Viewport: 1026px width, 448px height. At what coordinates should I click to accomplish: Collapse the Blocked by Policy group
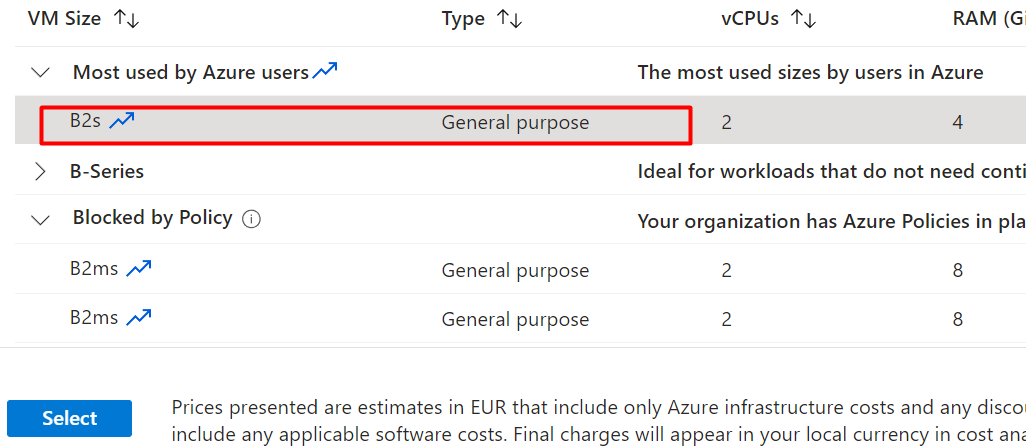(x=41, y=220)
